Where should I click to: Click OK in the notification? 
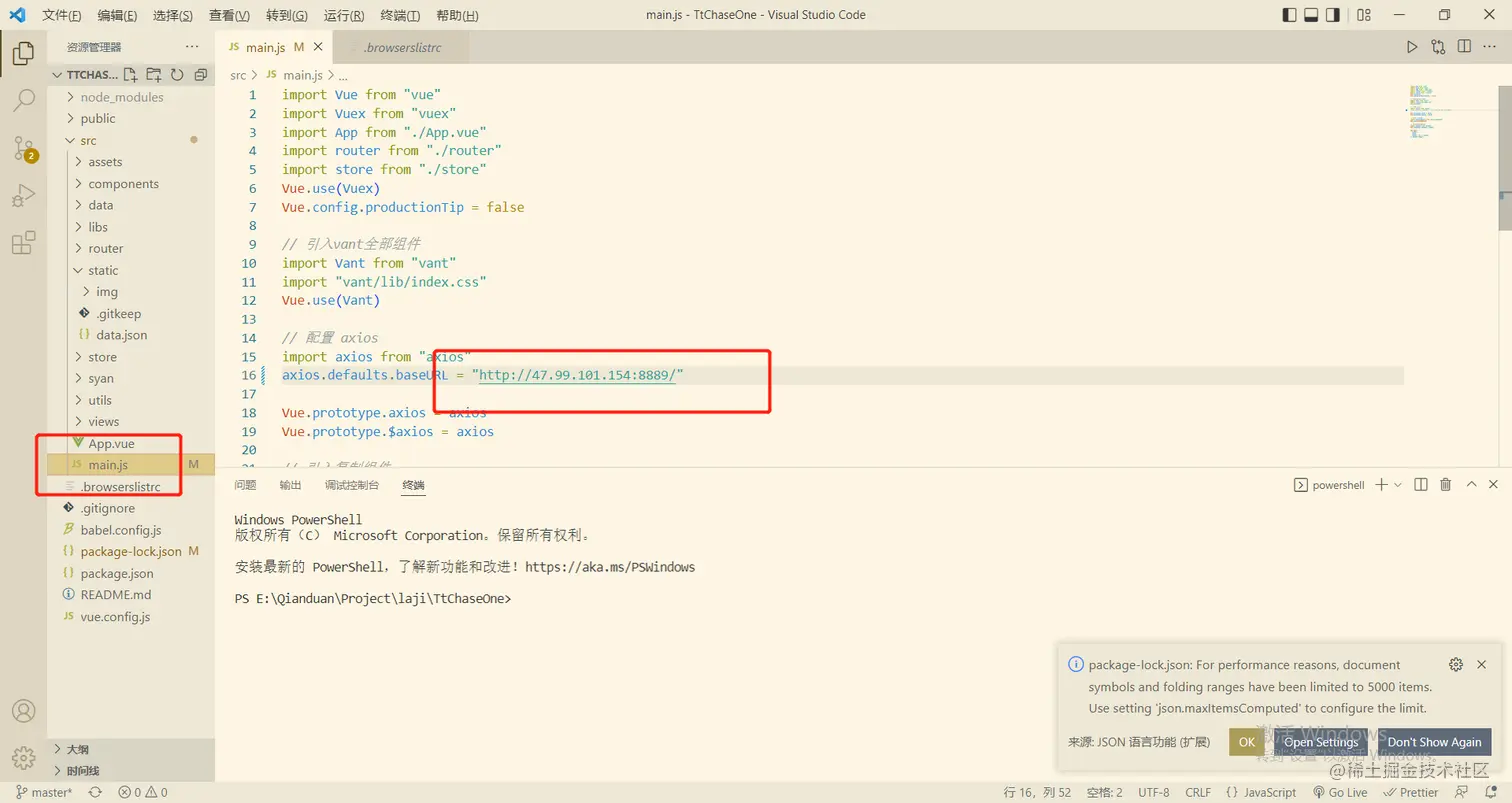[x=1246, y=742]
